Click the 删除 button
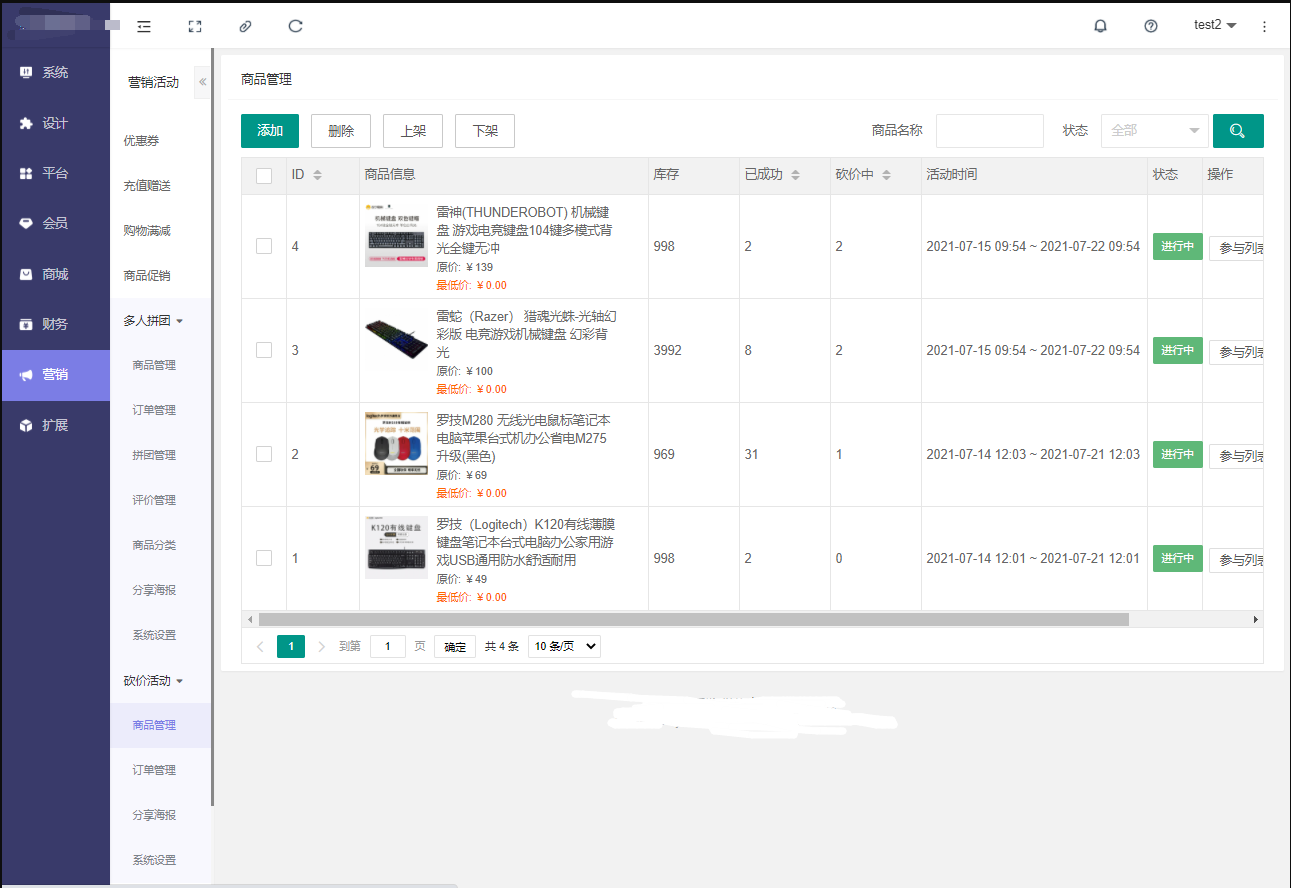The image size is (1291, 888). point(341,131)
